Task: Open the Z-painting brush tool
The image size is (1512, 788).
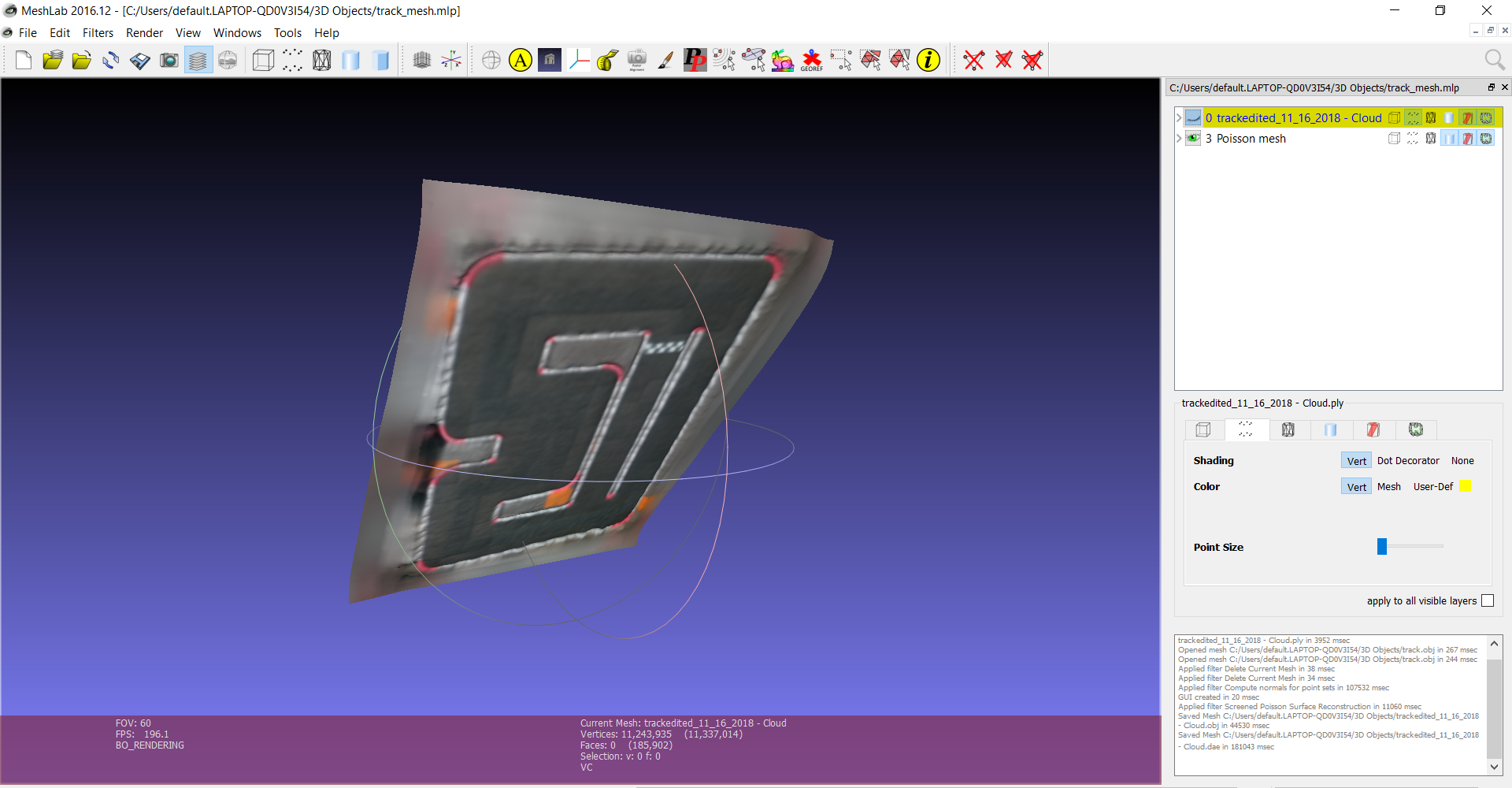Action: 666,61
